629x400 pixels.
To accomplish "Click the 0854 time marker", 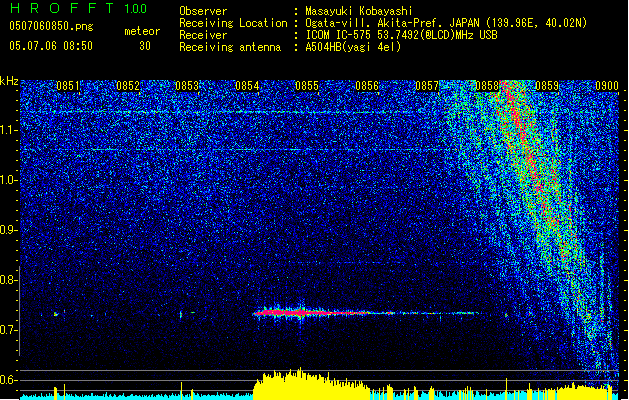I will [x=247, y=86].
